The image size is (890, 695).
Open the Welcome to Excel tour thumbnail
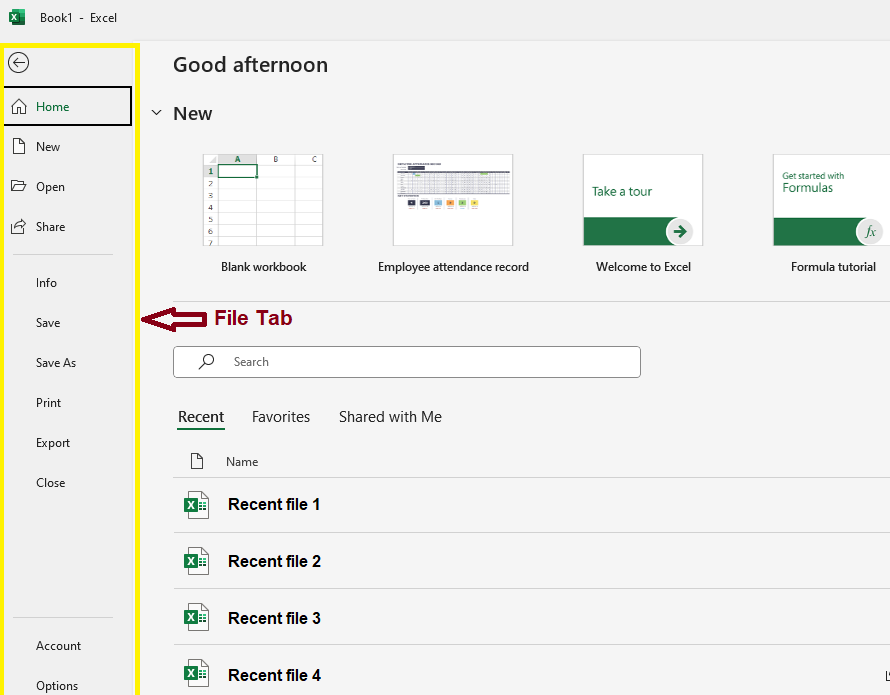coord(643,200)
